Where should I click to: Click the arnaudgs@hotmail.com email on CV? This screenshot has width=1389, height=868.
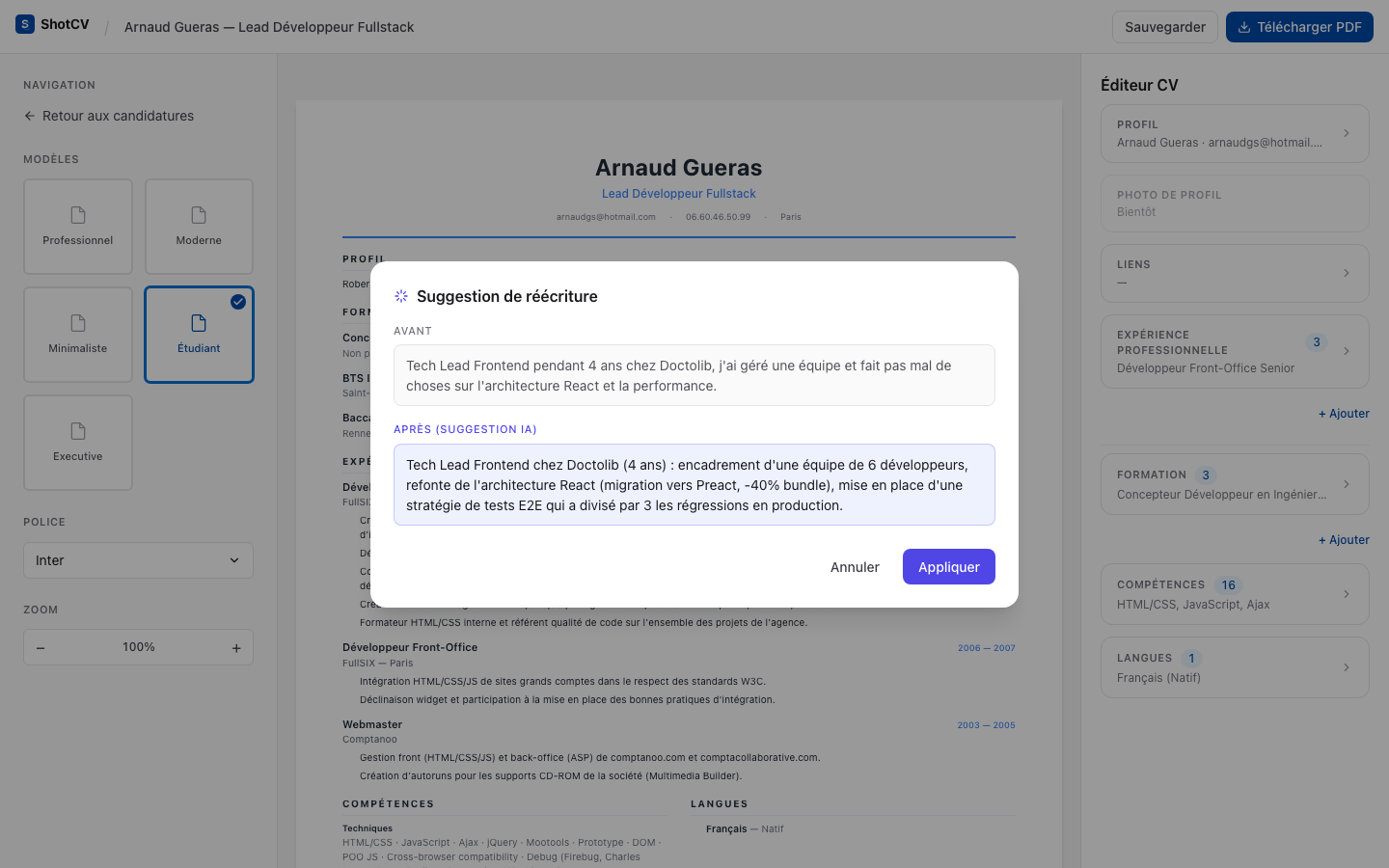point(606,217)
